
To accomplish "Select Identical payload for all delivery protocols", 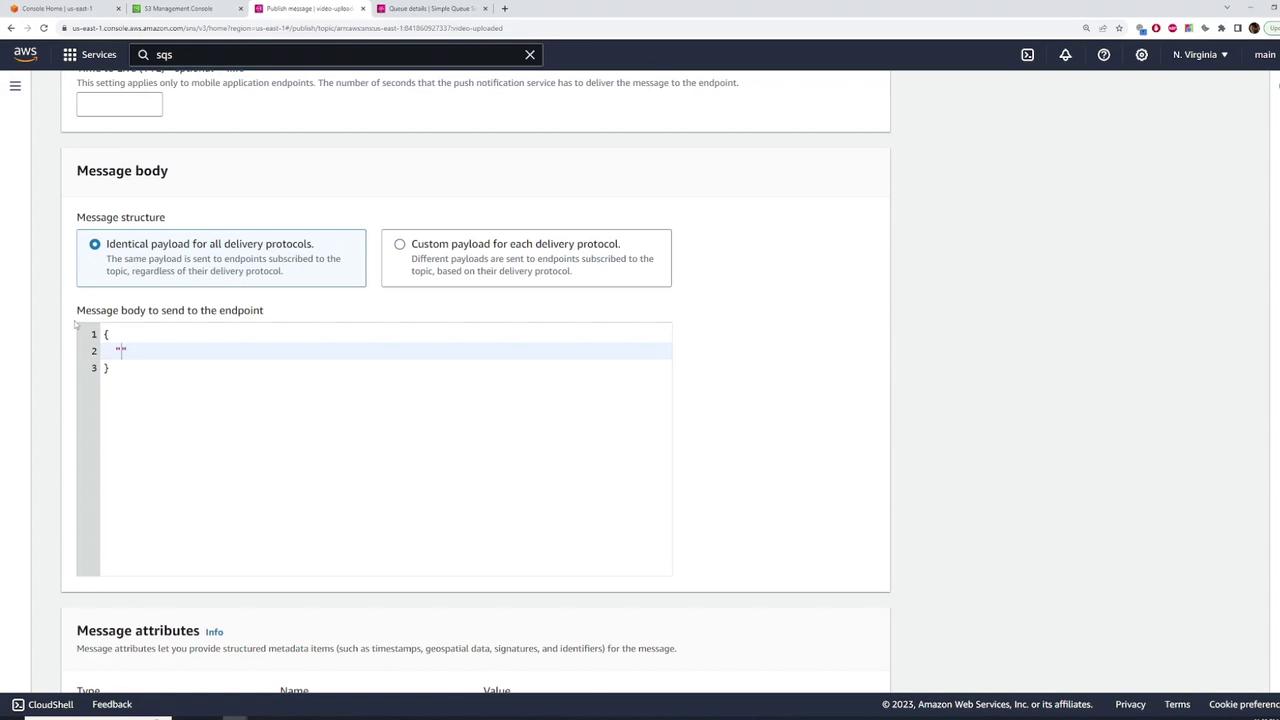I will pos(221,258).
